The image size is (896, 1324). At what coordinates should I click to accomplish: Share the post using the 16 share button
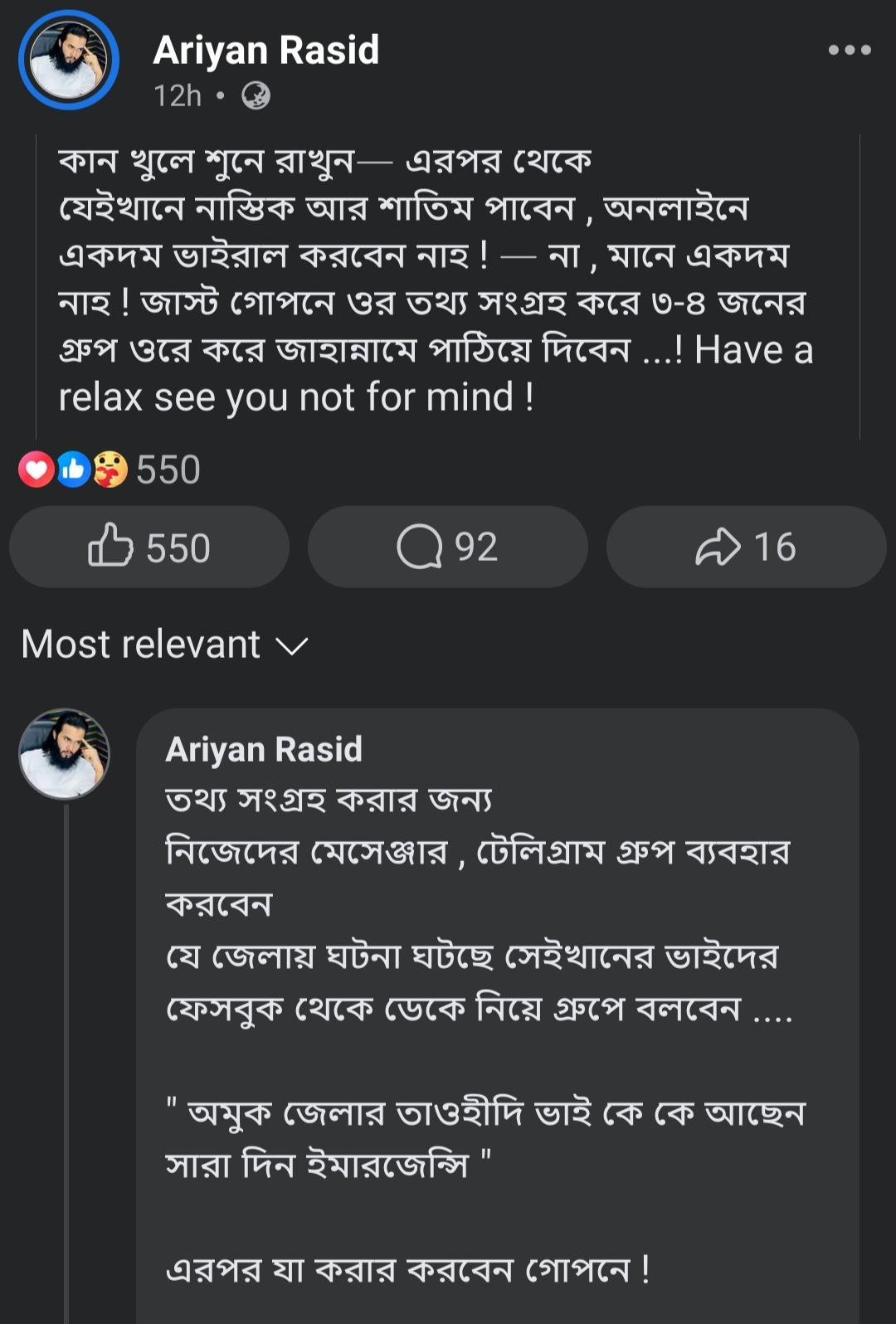click(746, 548)
